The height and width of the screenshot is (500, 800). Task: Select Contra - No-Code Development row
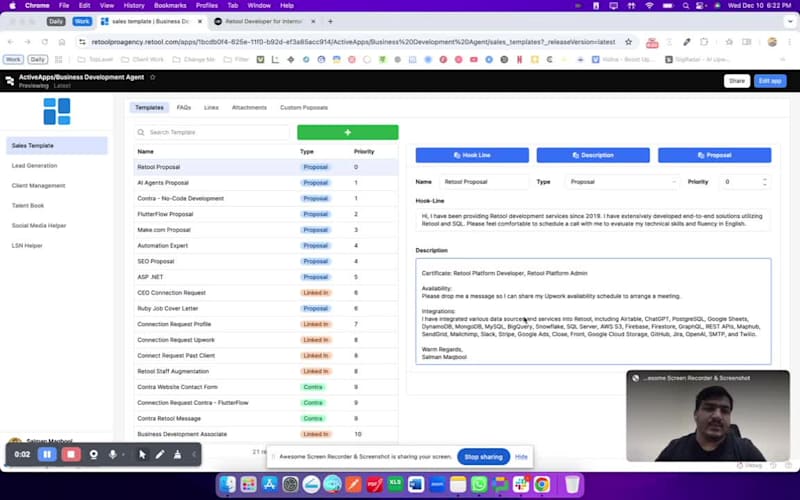(265, 198)
